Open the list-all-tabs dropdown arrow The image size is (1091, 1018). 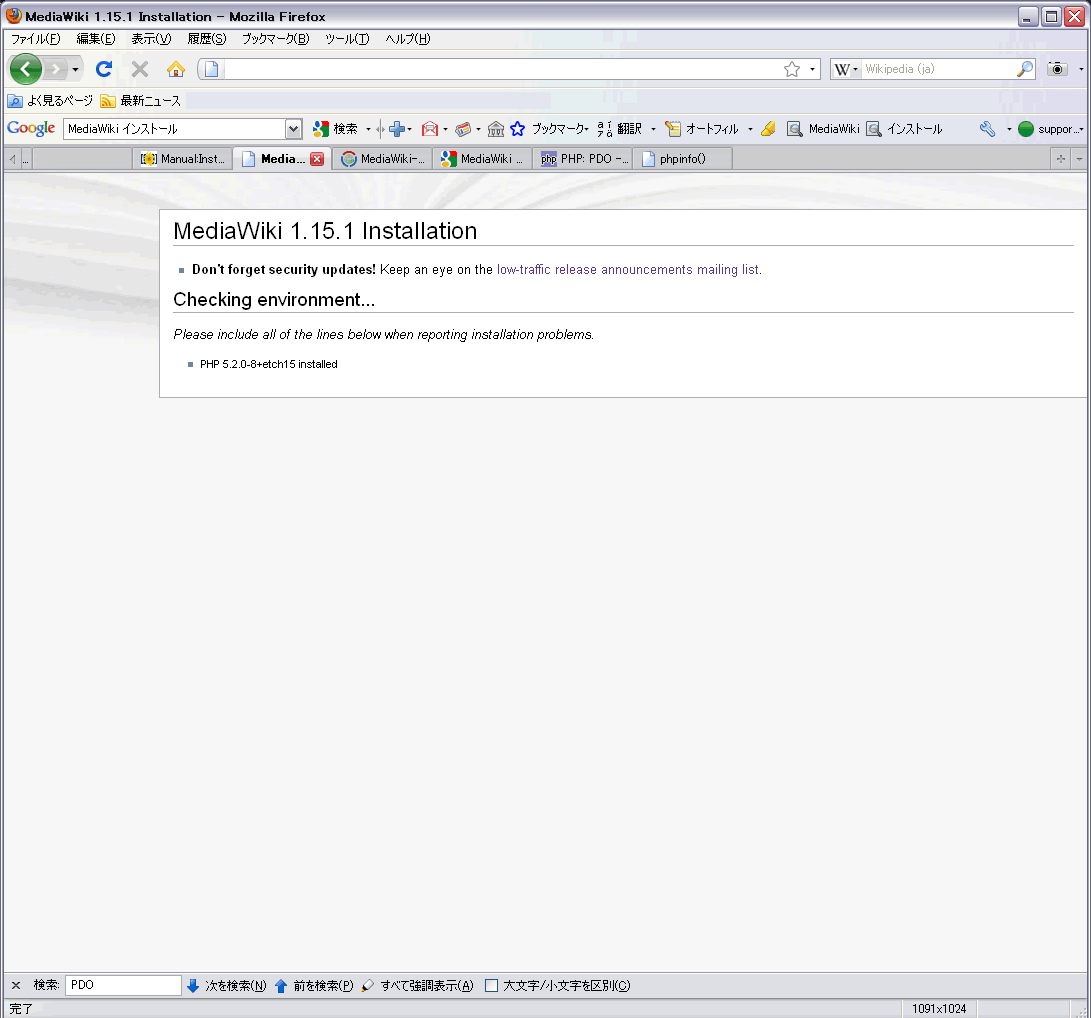tap(1079, 159)
